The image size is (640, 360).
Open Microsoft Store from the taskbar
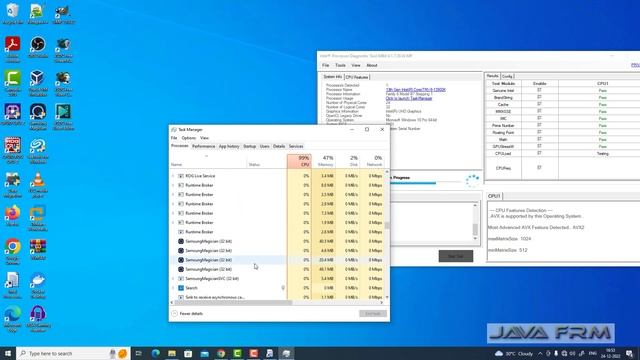[188, 353]
